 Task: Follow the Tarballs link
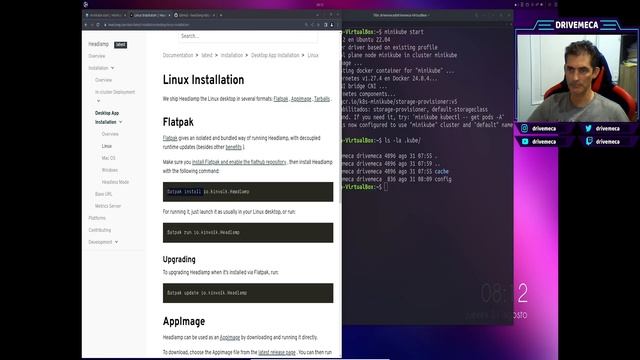click(322, 99)
